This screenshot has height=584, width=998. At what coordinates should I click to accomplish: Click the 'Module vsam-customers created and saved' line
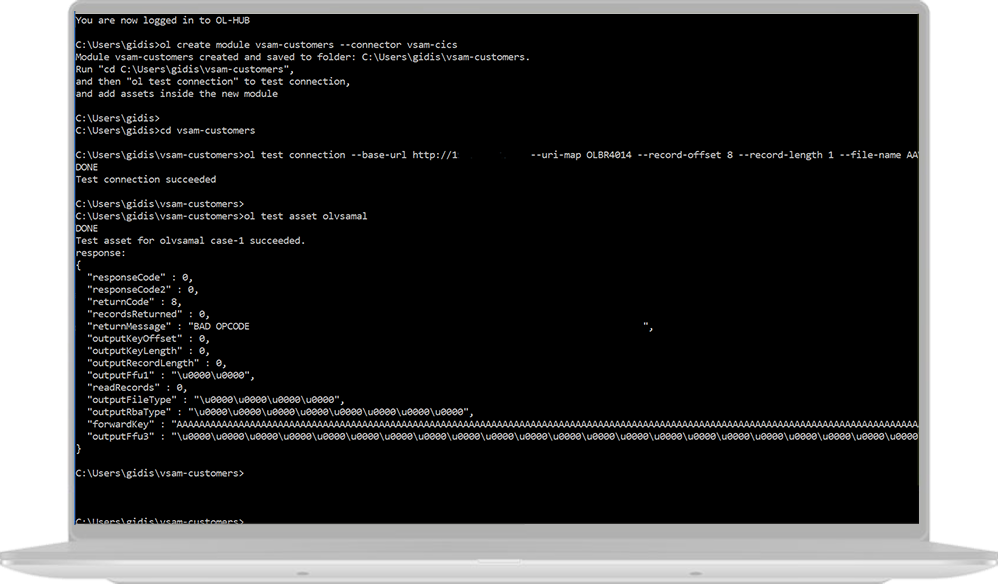pyautogui.click(x=302, y=57)
